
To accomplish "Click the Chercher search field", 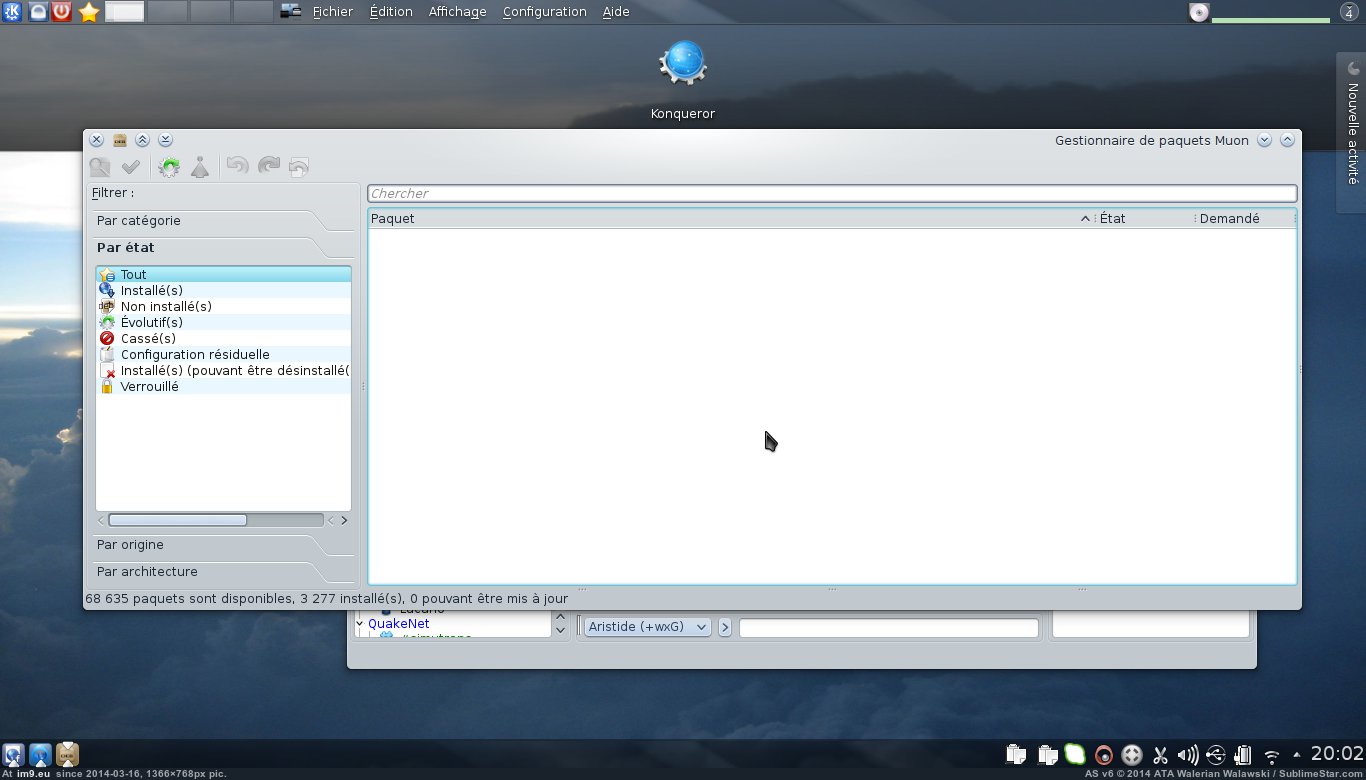I will (x=831, y=193).
